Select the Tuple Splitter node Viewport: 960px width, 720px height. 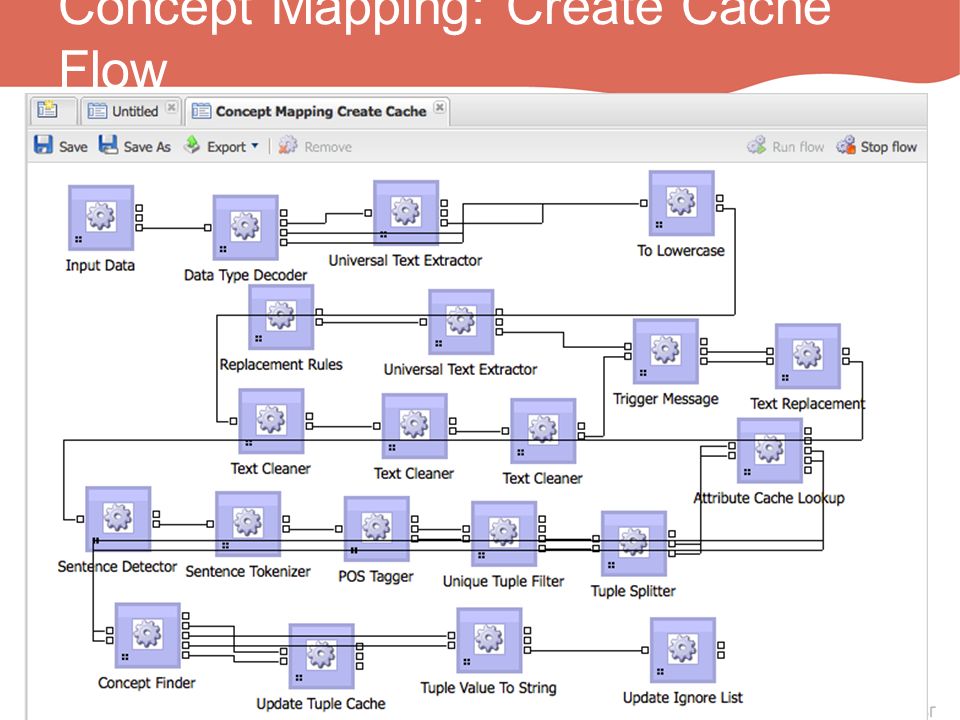click(x=634, y=543)
